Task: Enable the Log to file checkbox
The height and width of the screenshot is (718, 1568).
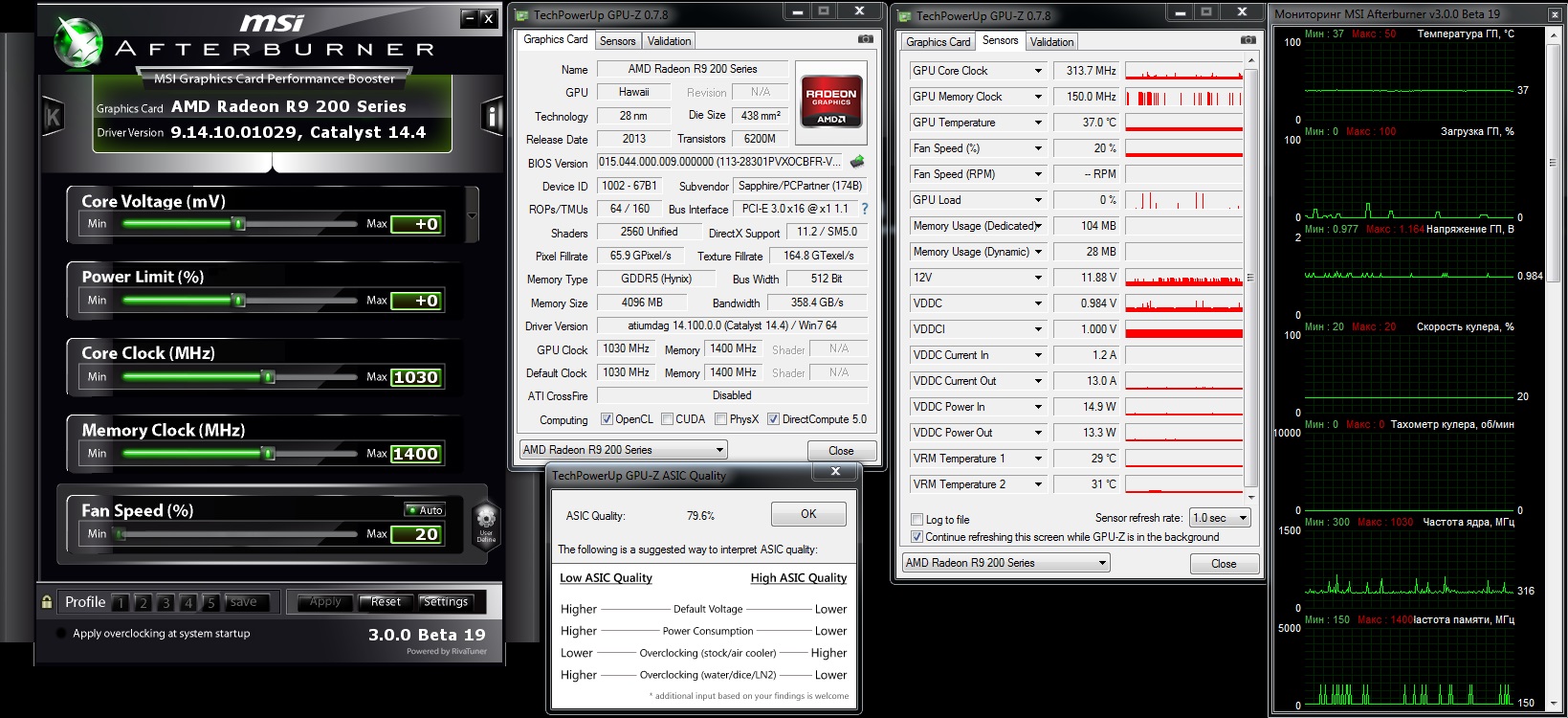Action: [917, 520]
